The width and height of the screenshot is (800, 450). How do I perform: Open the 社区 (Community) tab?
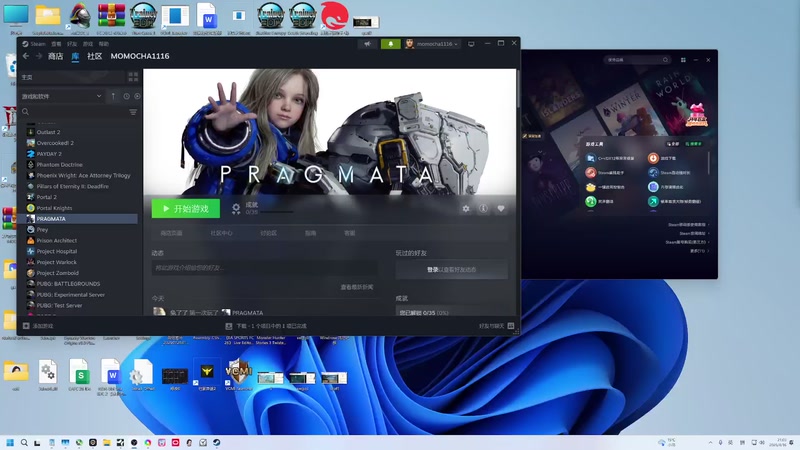click(94, 56)
